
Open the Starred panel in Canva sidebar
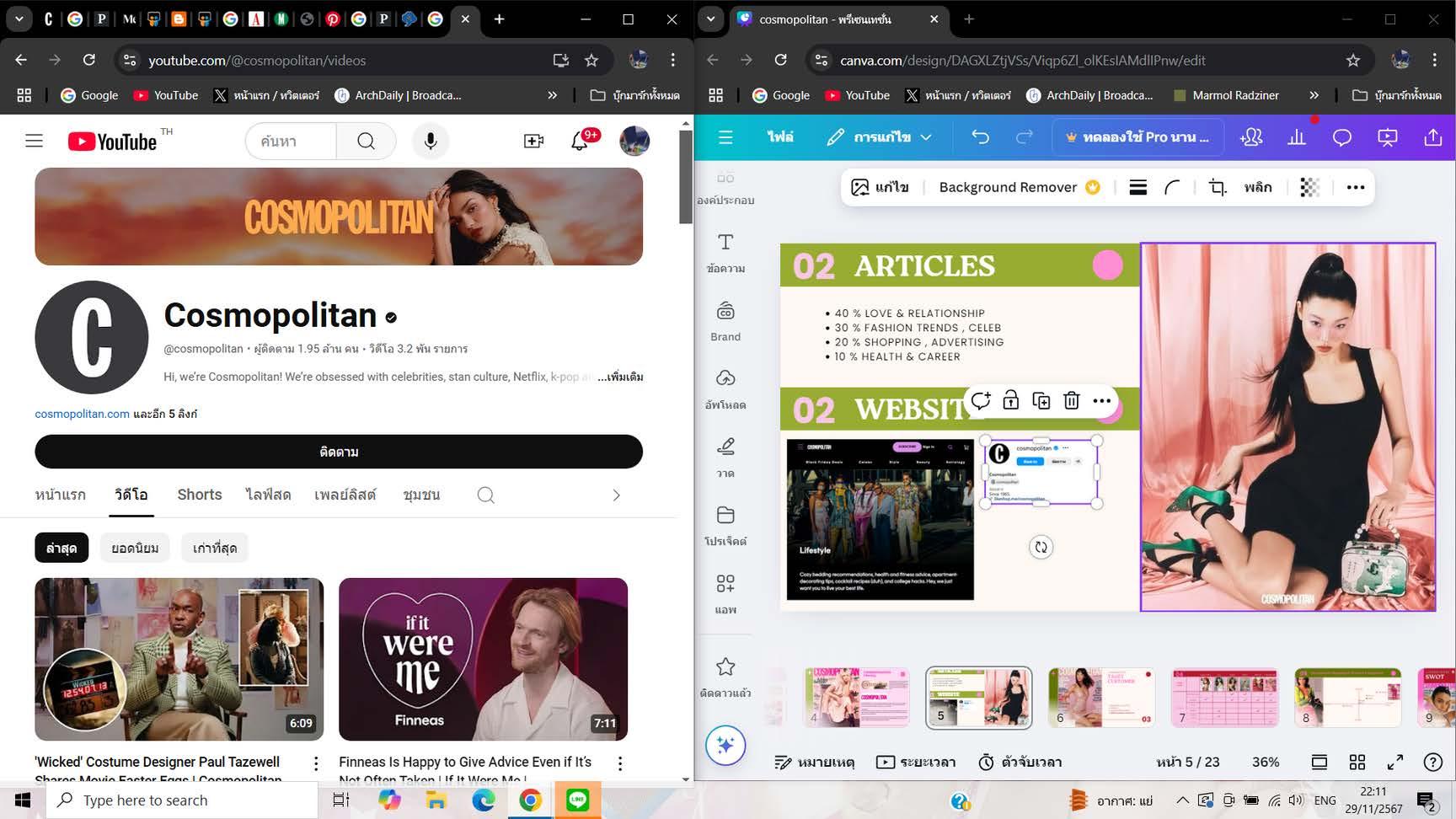point(725,677)
